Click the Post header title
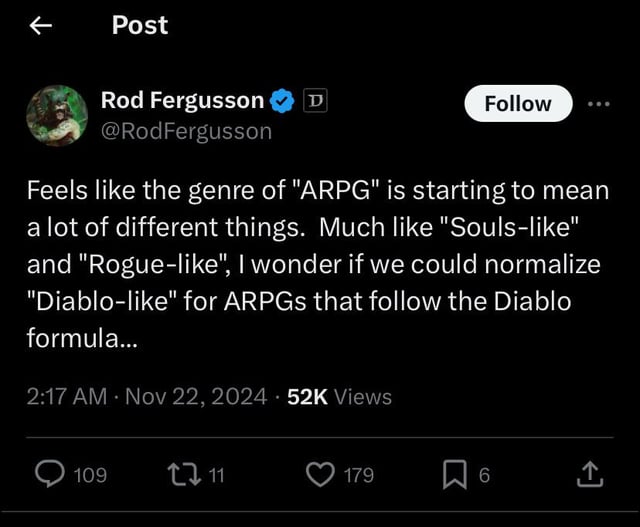This screenshot has width=640, height=527. (140, 25)
